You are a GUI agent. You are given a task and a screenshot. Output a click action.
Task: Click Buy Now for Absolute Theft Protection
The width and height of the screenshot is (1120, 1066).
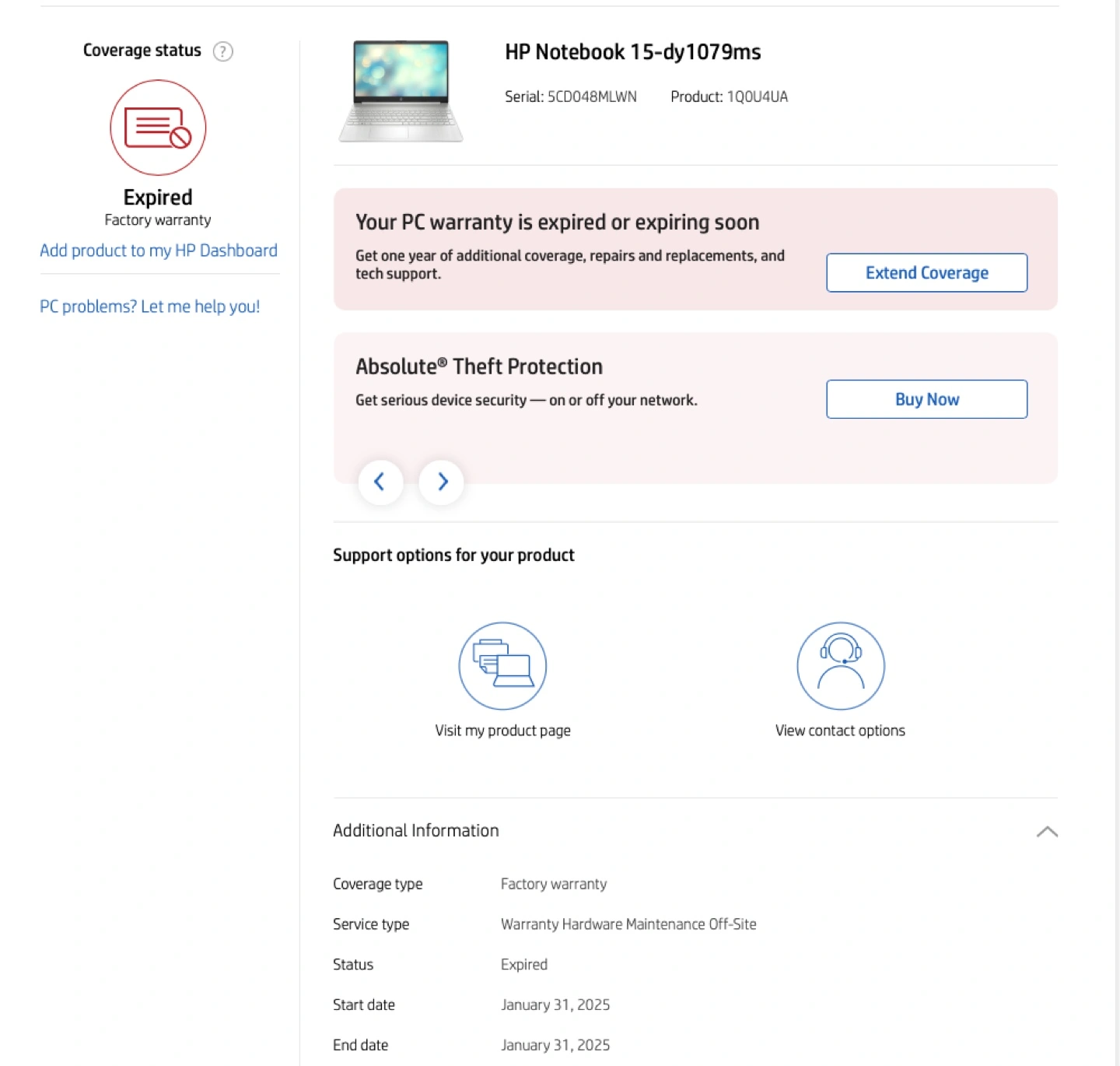point(926,399)
